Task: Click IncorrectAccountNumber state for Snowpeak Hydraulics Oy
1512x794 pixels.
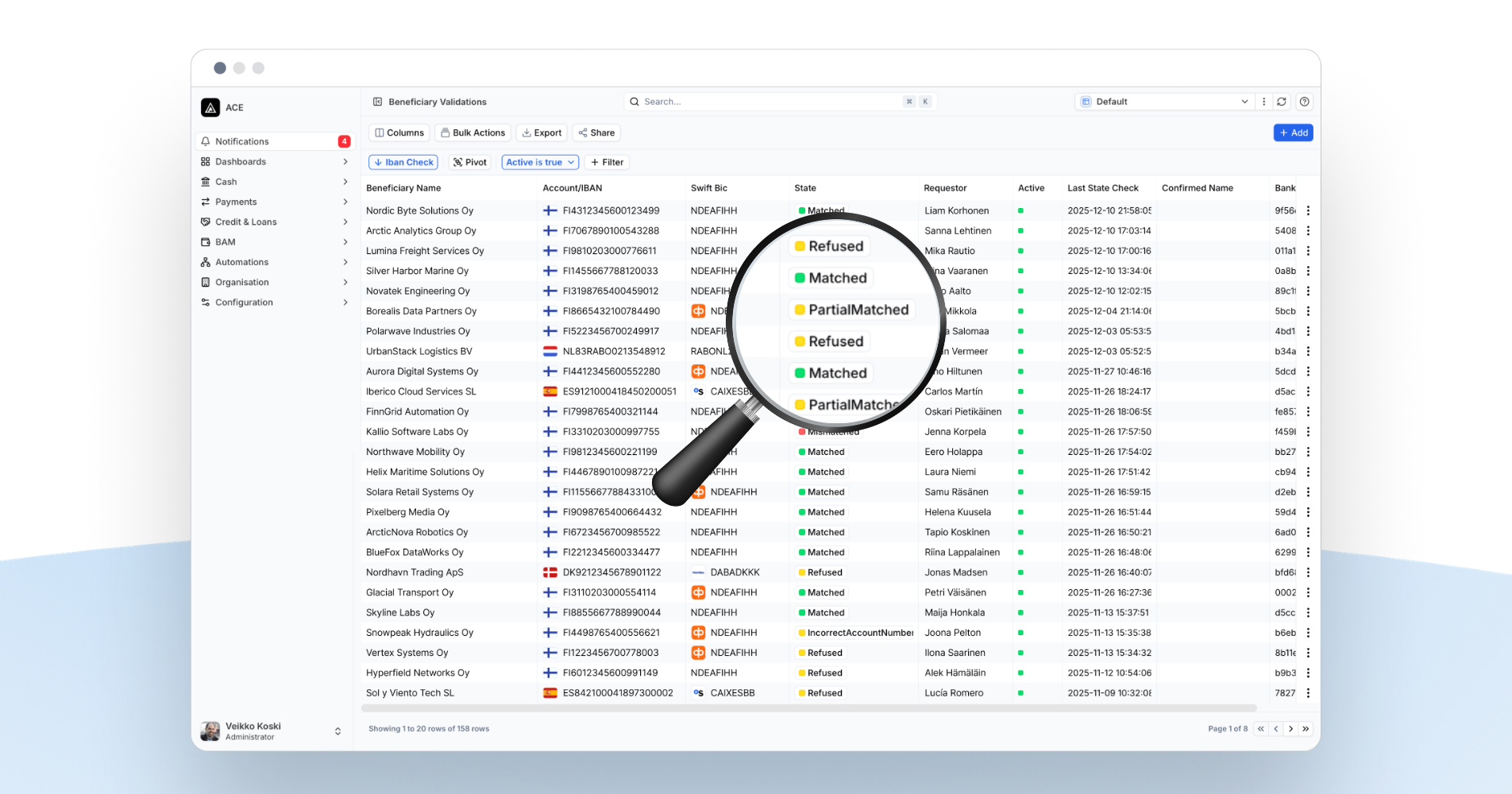Action: [856, 633]
